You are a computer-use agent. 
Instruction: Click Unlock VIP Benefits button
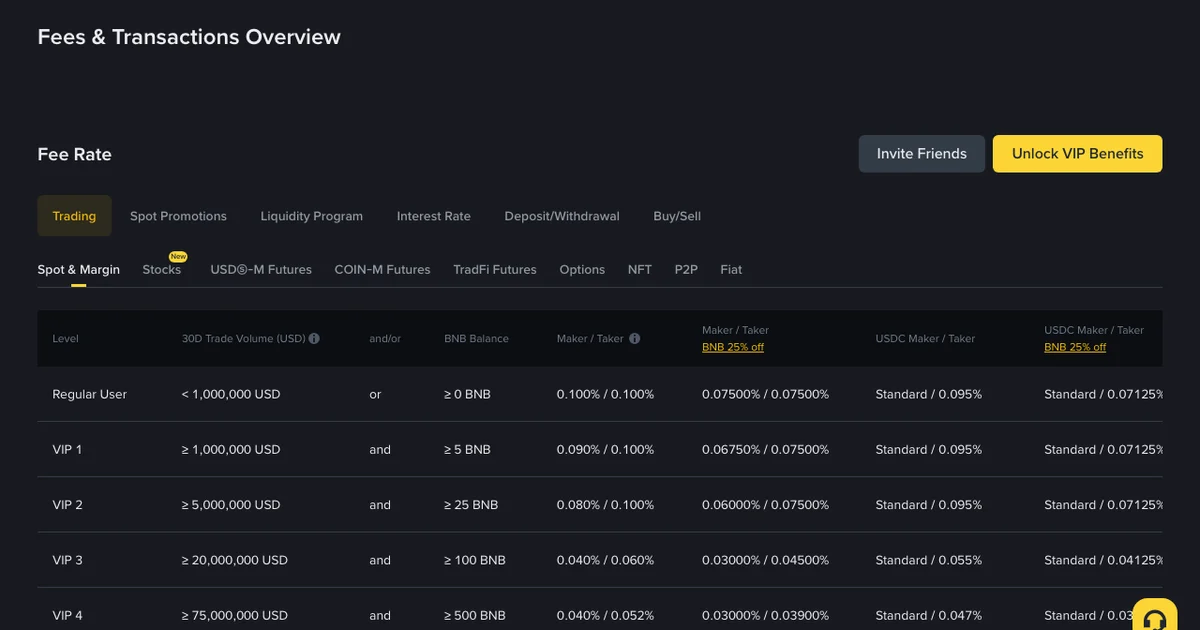[x=1077, y=154]
